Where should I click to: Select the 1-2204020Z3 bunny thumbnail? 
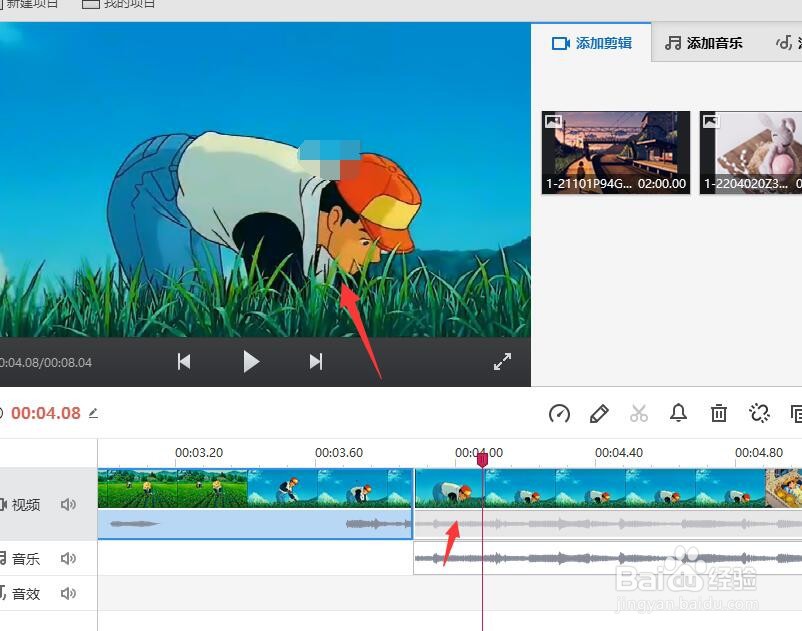coord(751,152)
